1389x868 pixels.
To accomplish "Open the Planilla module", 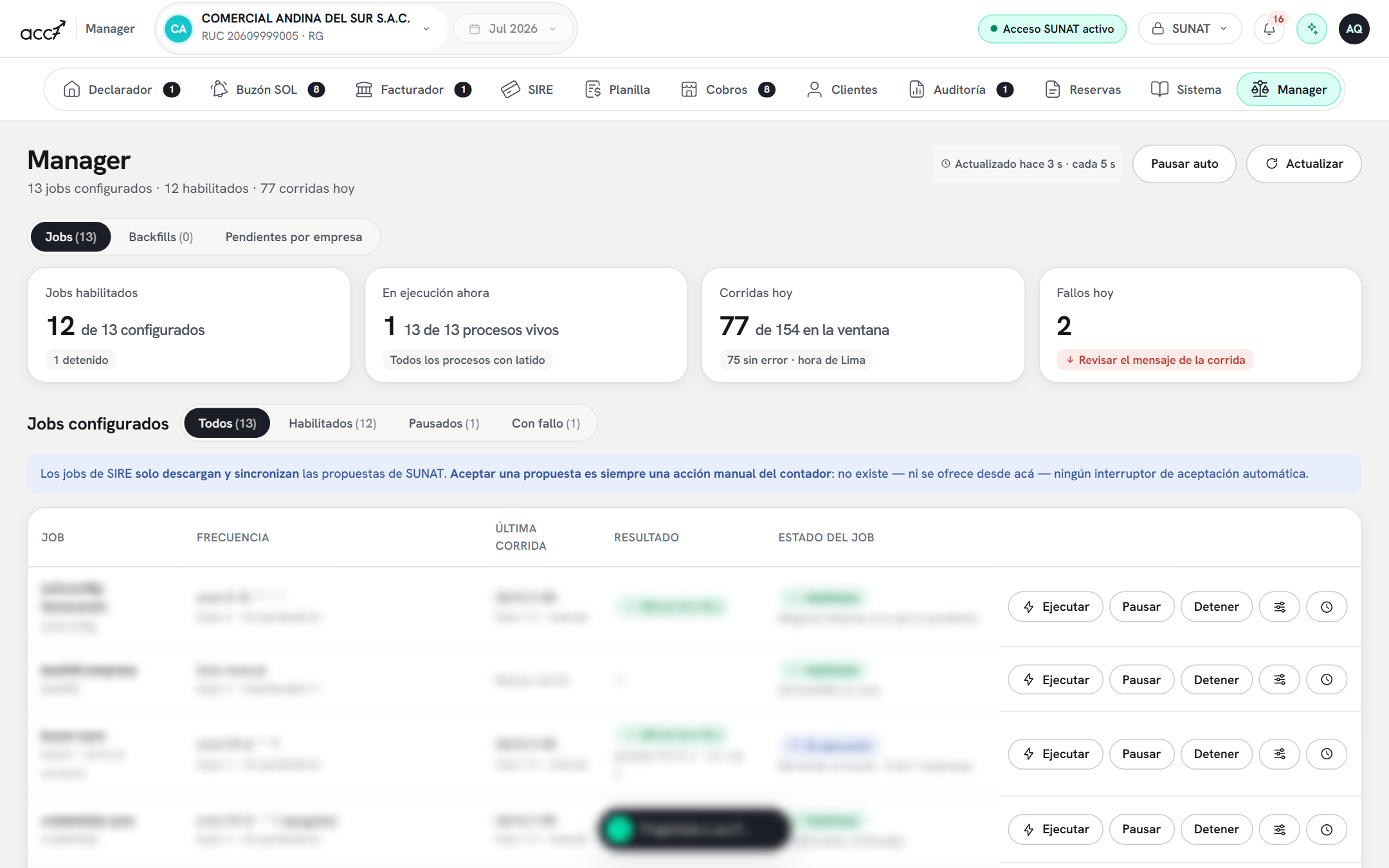I will 617,89.
